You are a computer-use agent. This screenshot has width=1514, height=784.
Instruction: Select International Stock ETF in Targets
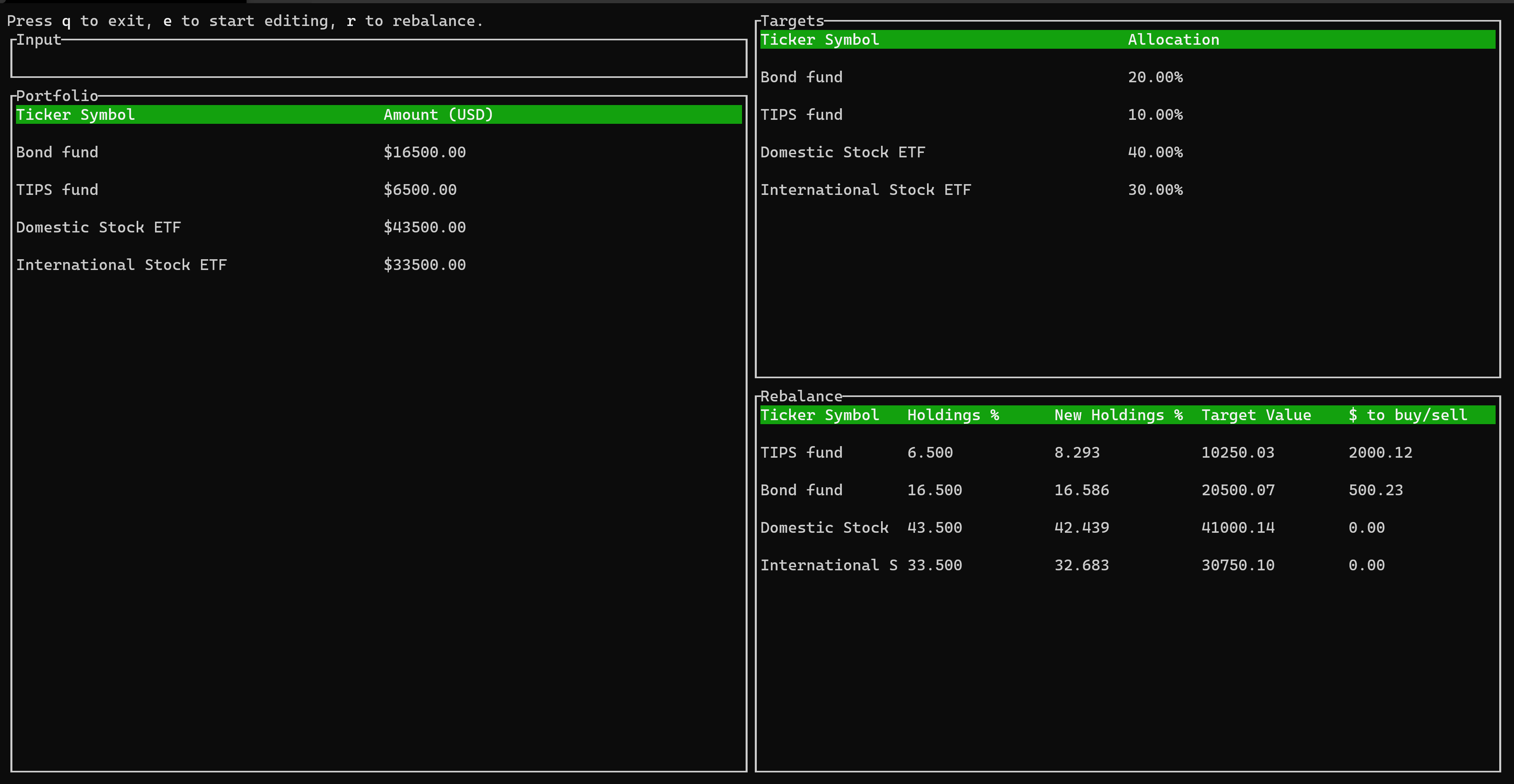pos(865,190)
